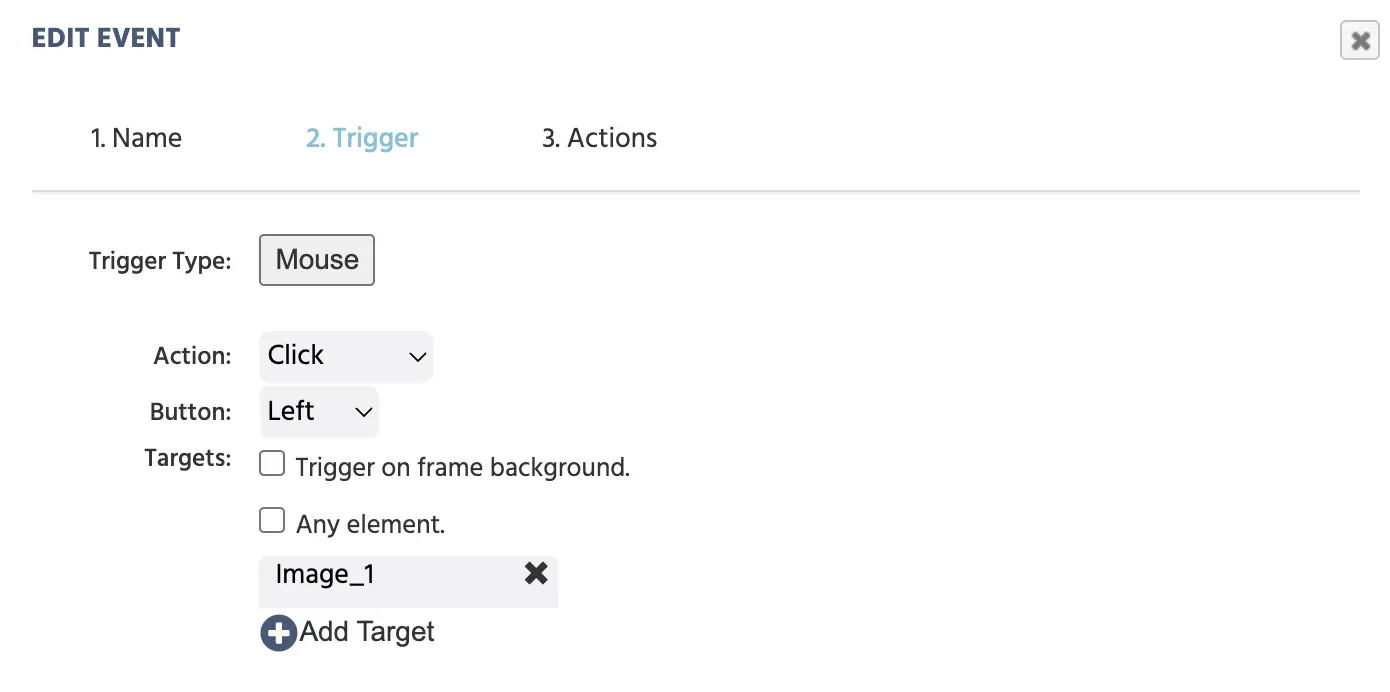Click the "Trigger on frame background." label text

pos(462,467)
